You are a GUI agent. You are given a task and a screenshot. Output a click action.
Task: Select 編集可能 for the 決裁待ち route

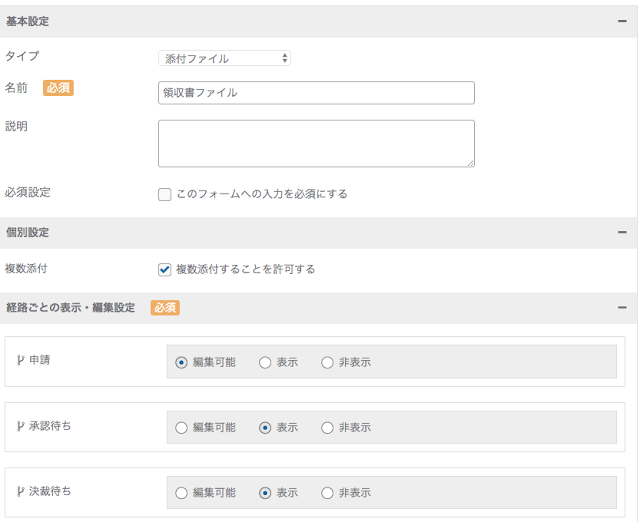(x=181, y=493)
